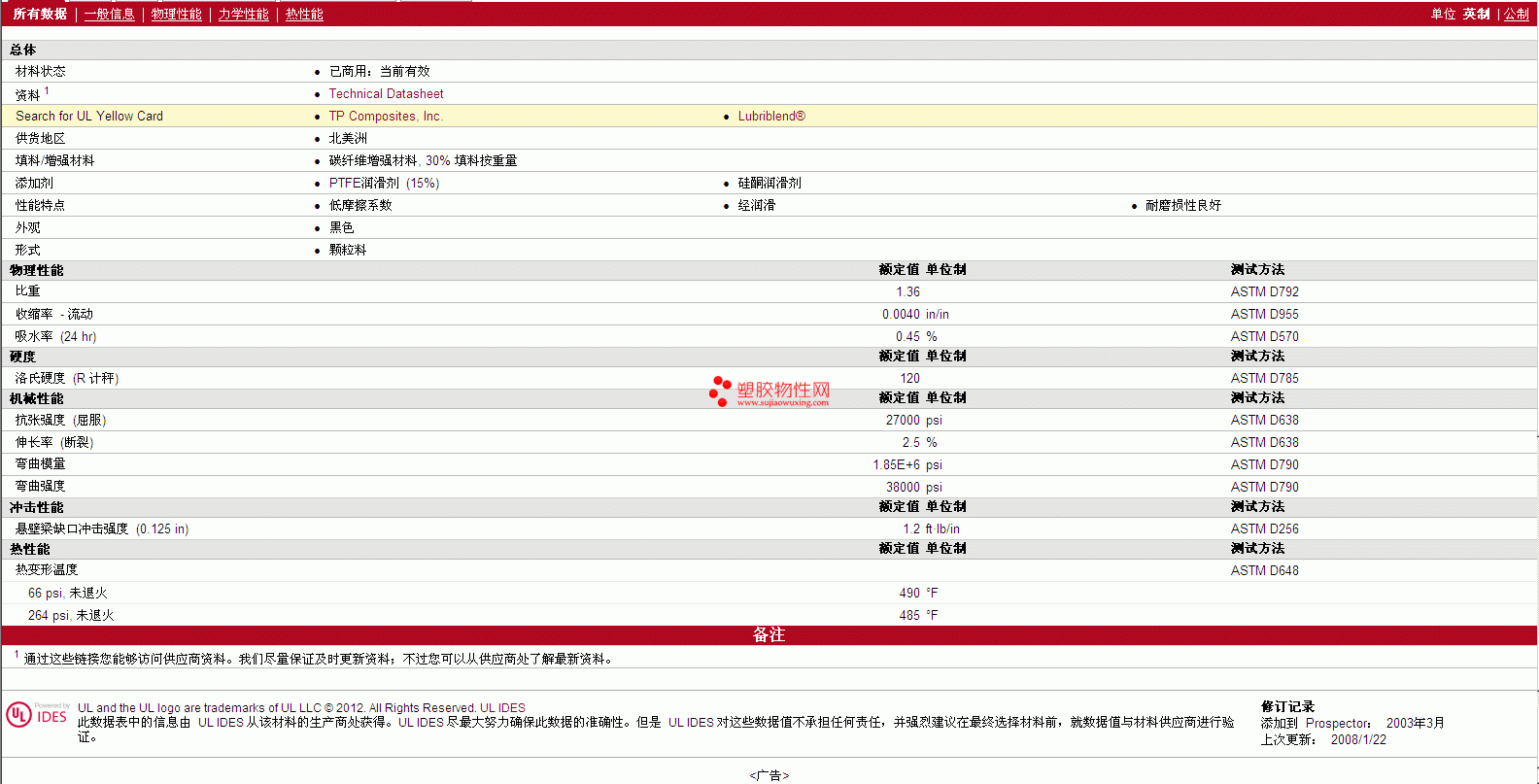Click 洛氏硬度 (R 计秤) label

[x=67, y=378]
